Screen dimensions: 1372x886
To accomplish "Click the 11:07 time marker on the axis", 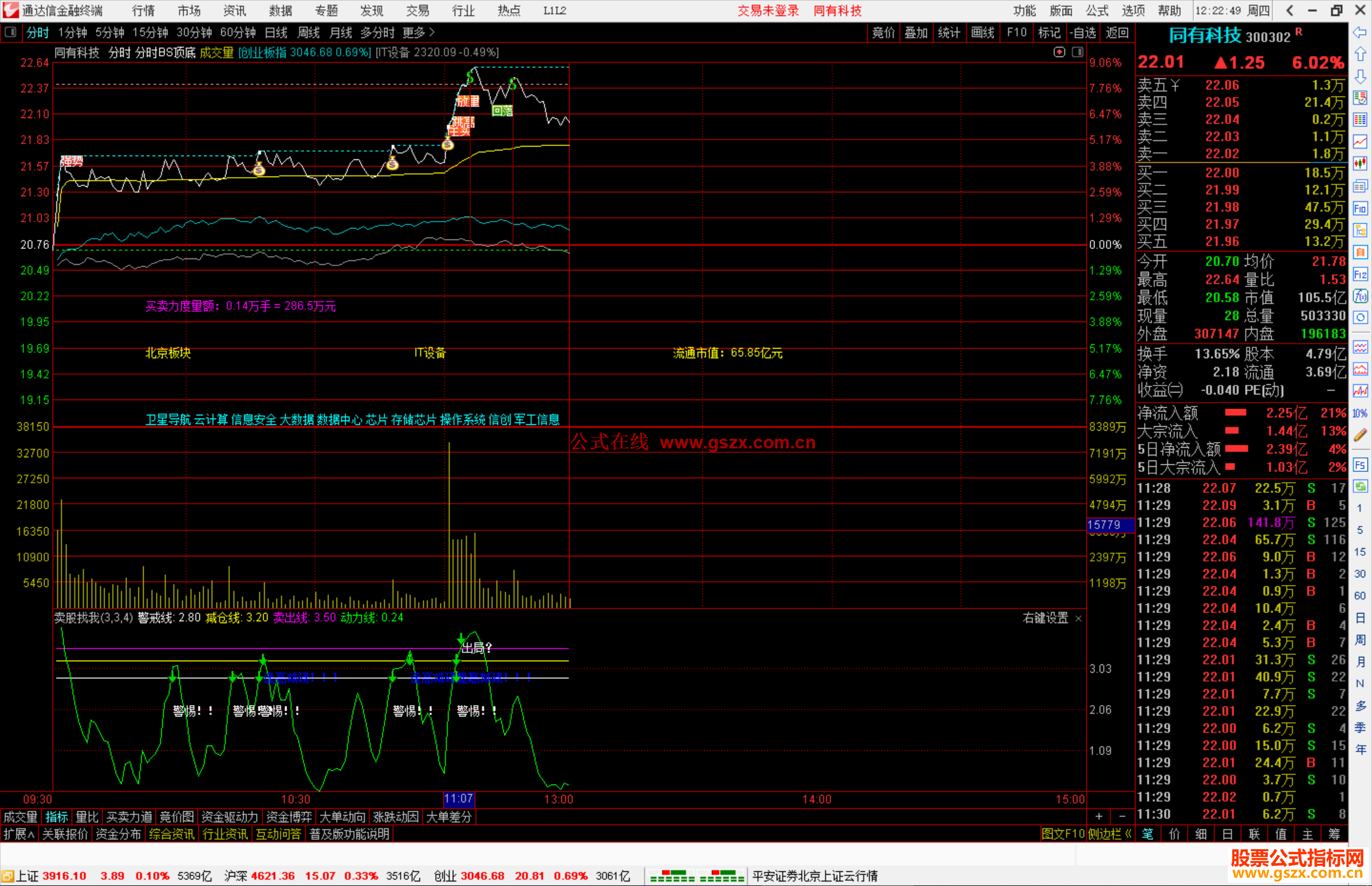I will 459,799.
